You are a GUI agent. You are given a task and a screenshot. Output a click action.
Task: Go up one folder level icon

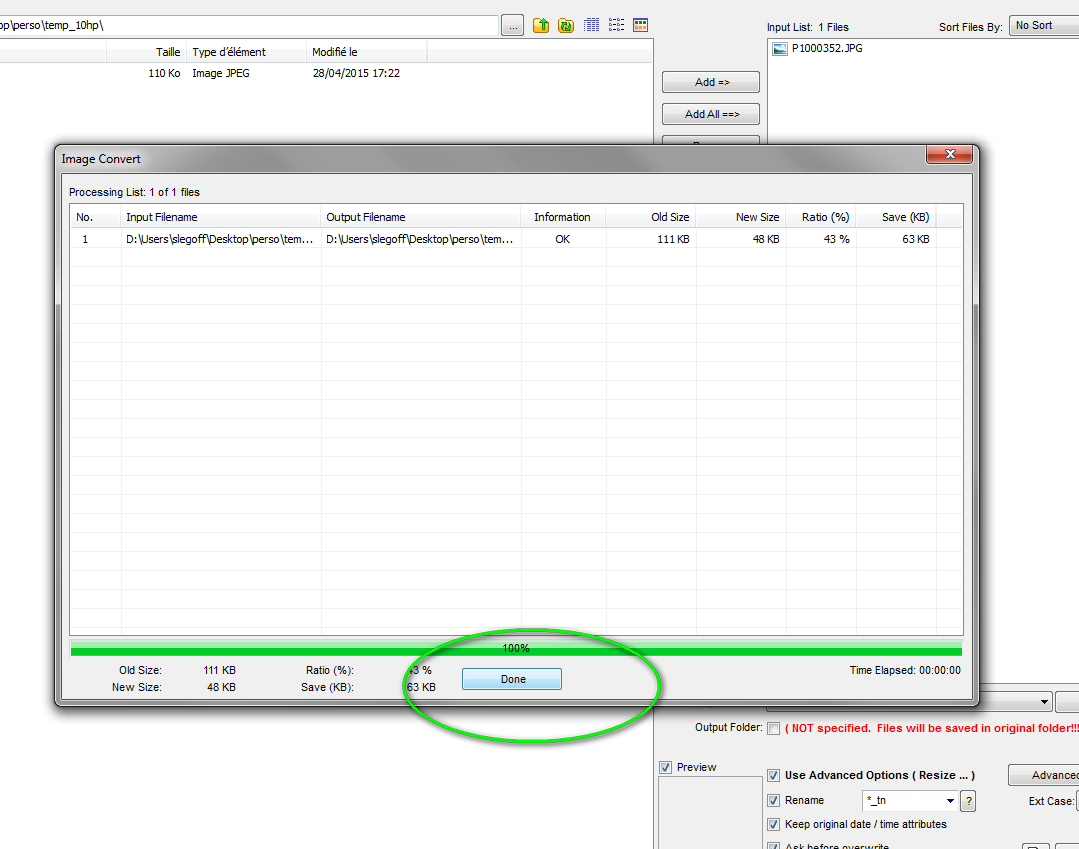pos(541,25)
